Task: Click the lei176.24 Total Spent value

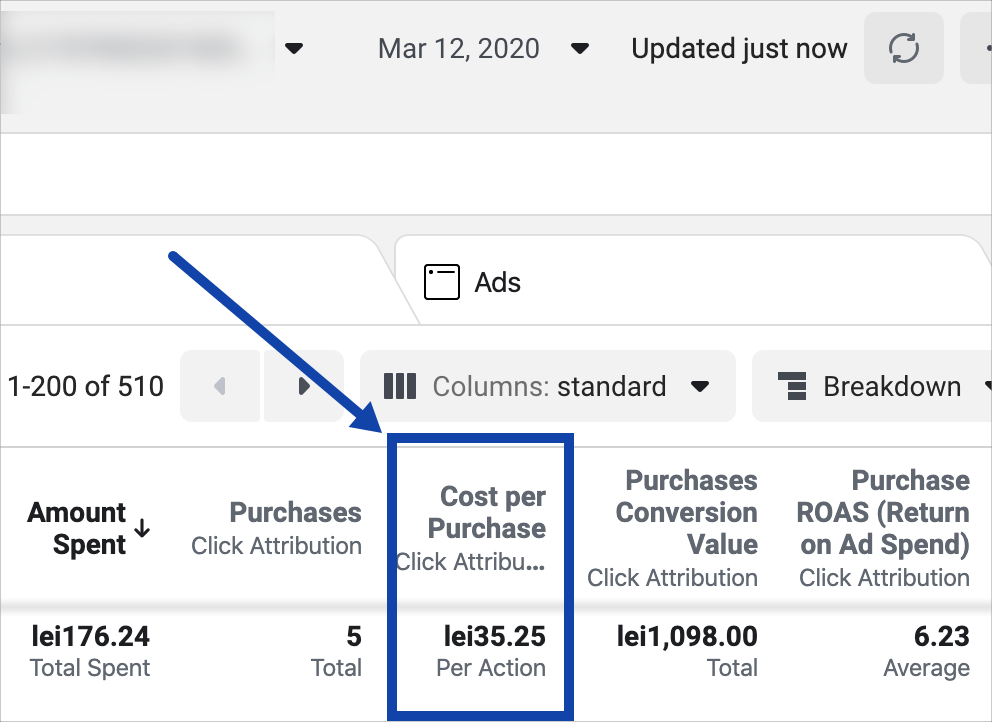Action: tap(90, 636)
